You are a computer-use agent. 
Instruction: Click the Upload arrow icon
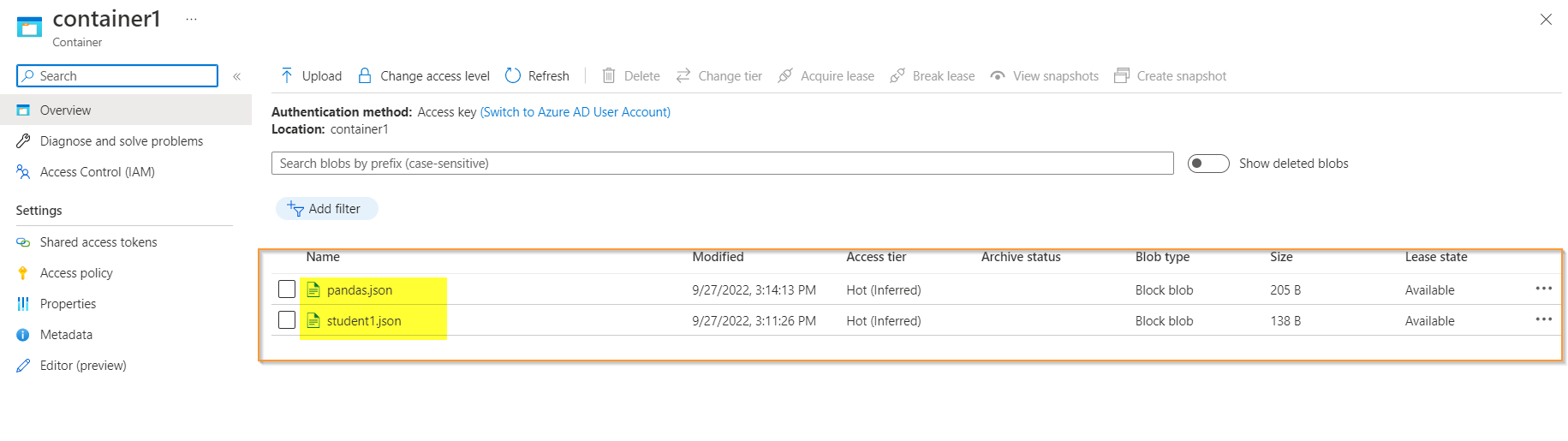point(287,76)
